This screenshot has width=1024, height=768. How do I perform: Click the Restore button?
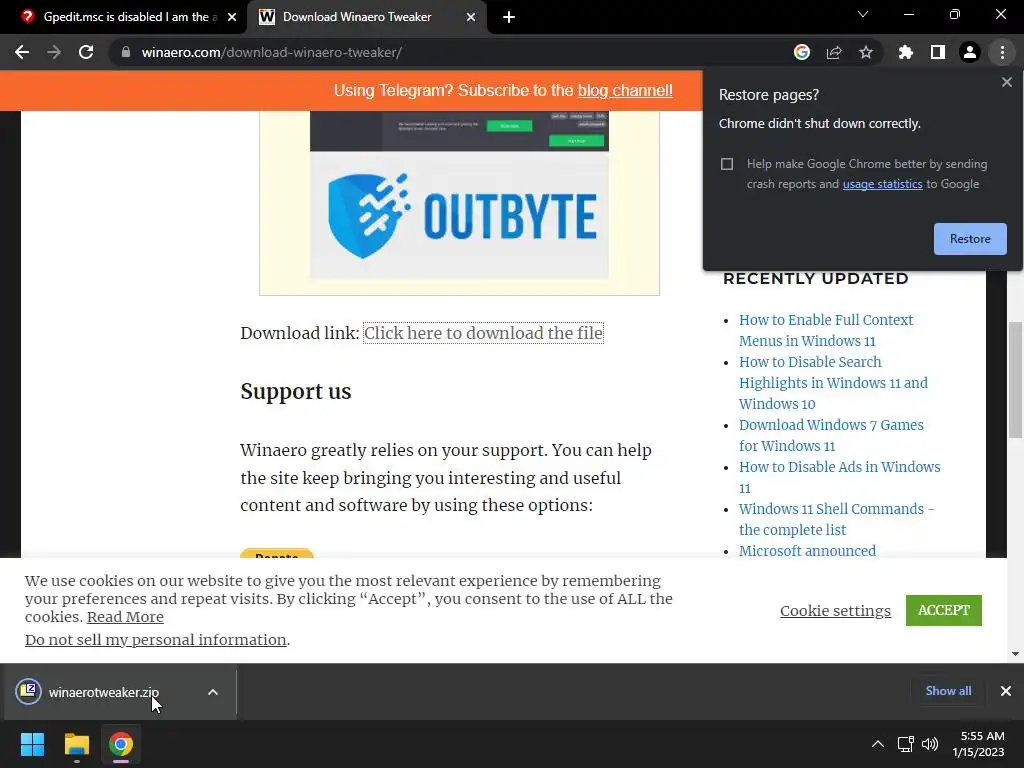pyautogui.click(x=970, y=239)
